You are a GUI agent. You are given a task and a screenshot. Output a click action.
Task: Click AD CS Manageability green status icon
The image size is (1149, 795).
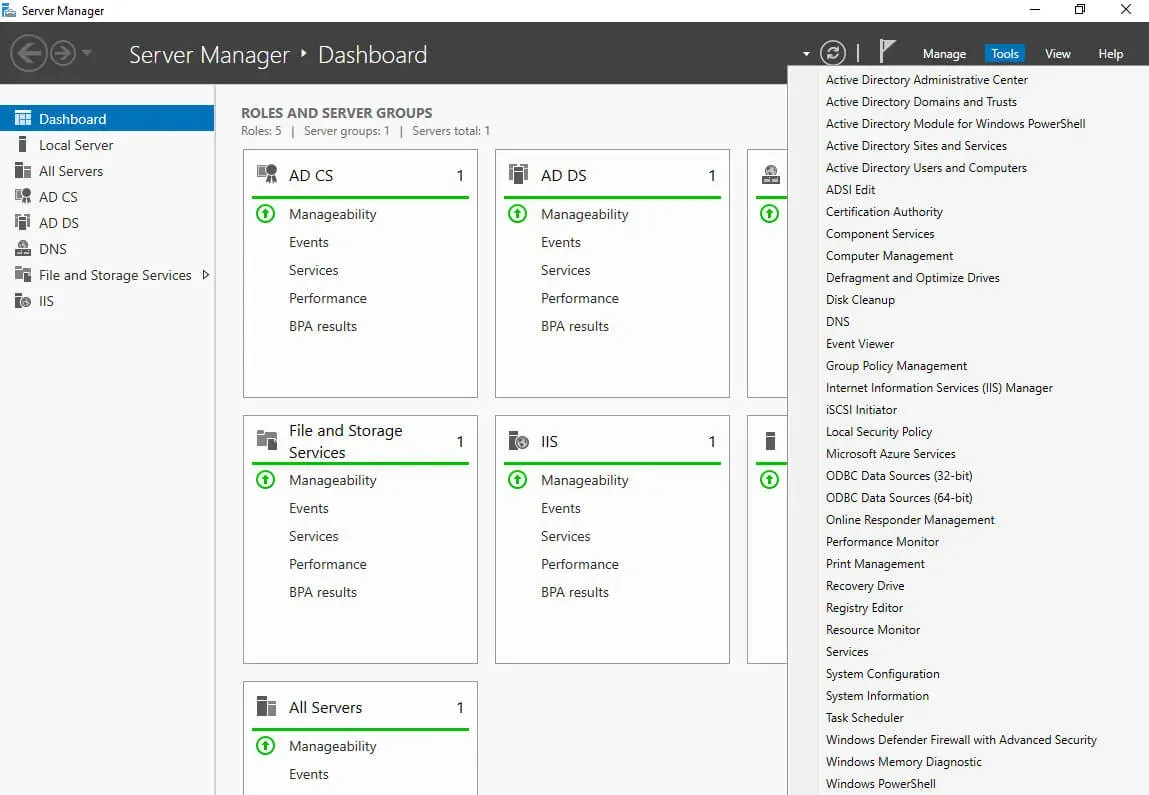[x=265, y=214]
